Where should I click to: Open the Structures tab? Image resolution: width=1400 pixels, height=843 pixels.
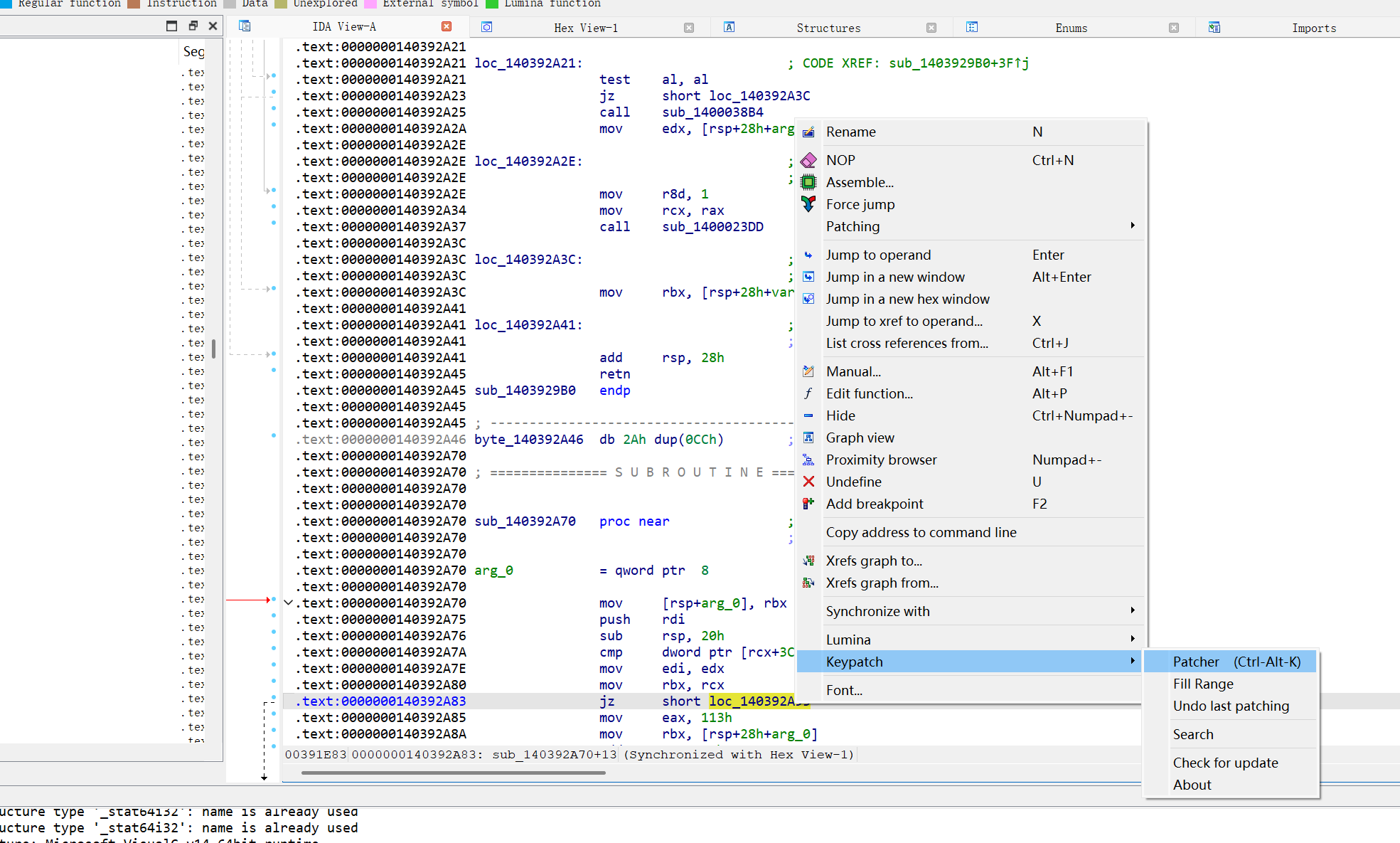click(x=828, y=28)
